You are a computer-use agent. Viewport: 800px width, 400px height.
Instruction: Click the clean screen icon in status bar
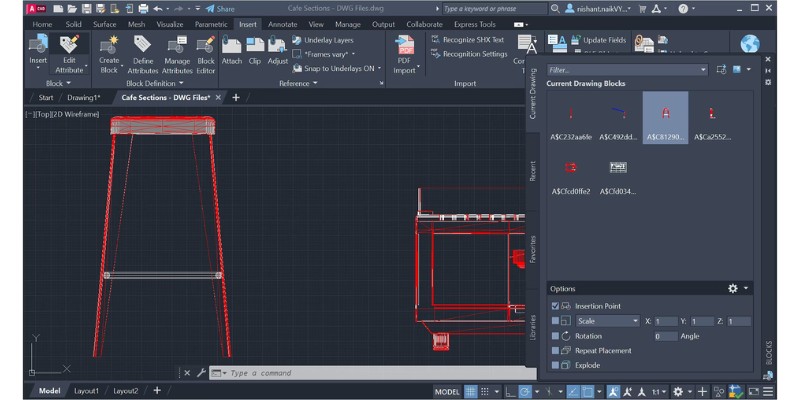[755, 392]
